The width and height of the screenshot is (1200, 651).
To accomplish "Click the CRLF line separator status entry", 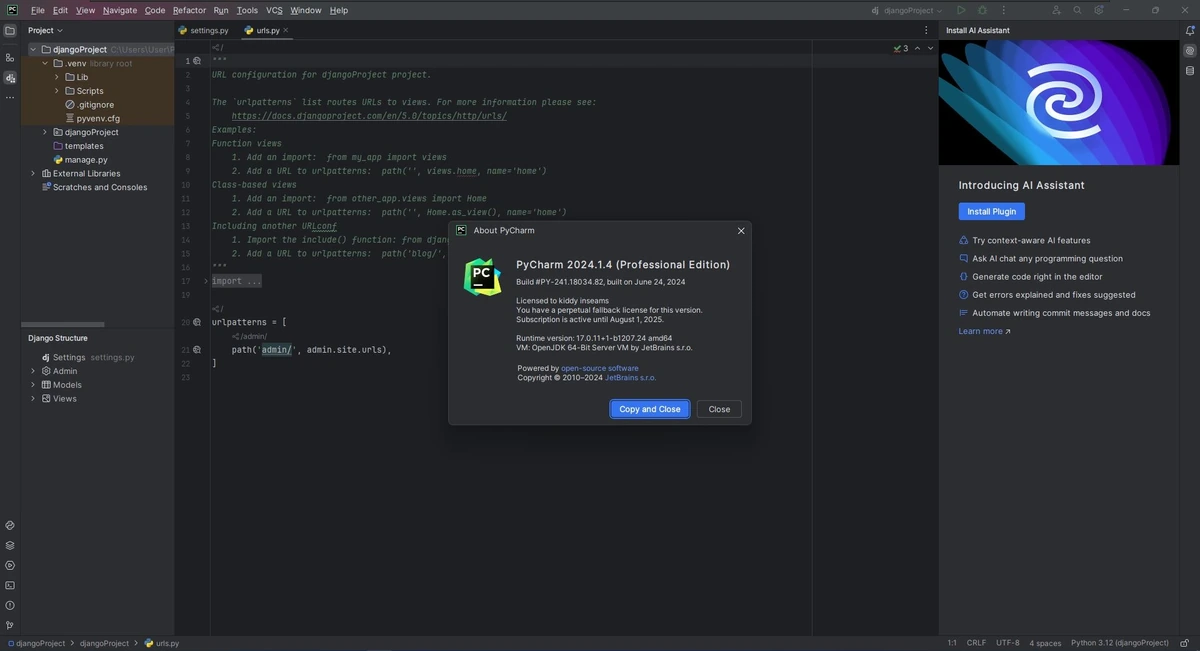I will point(976,643).
